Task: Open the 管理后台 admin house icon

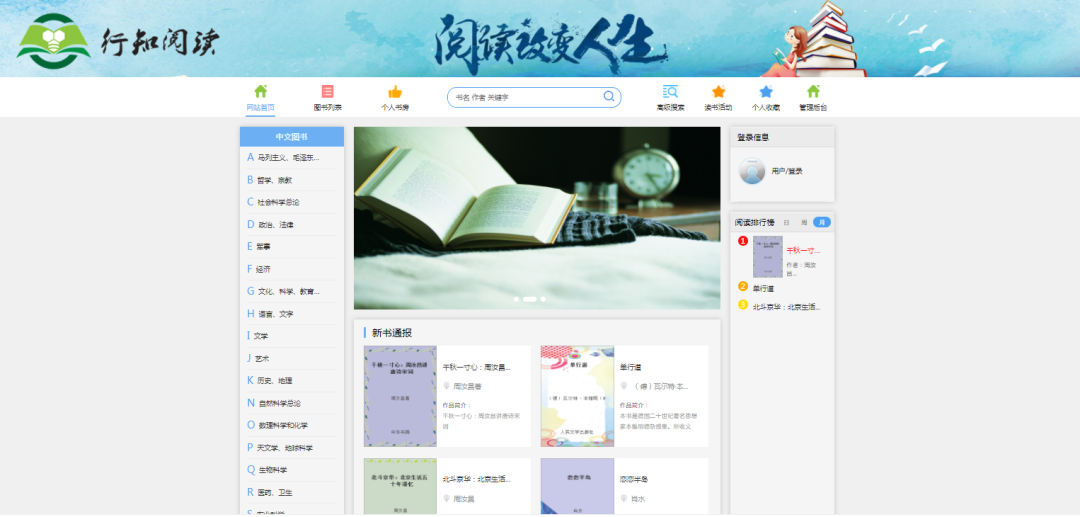Action: [813, 92]
